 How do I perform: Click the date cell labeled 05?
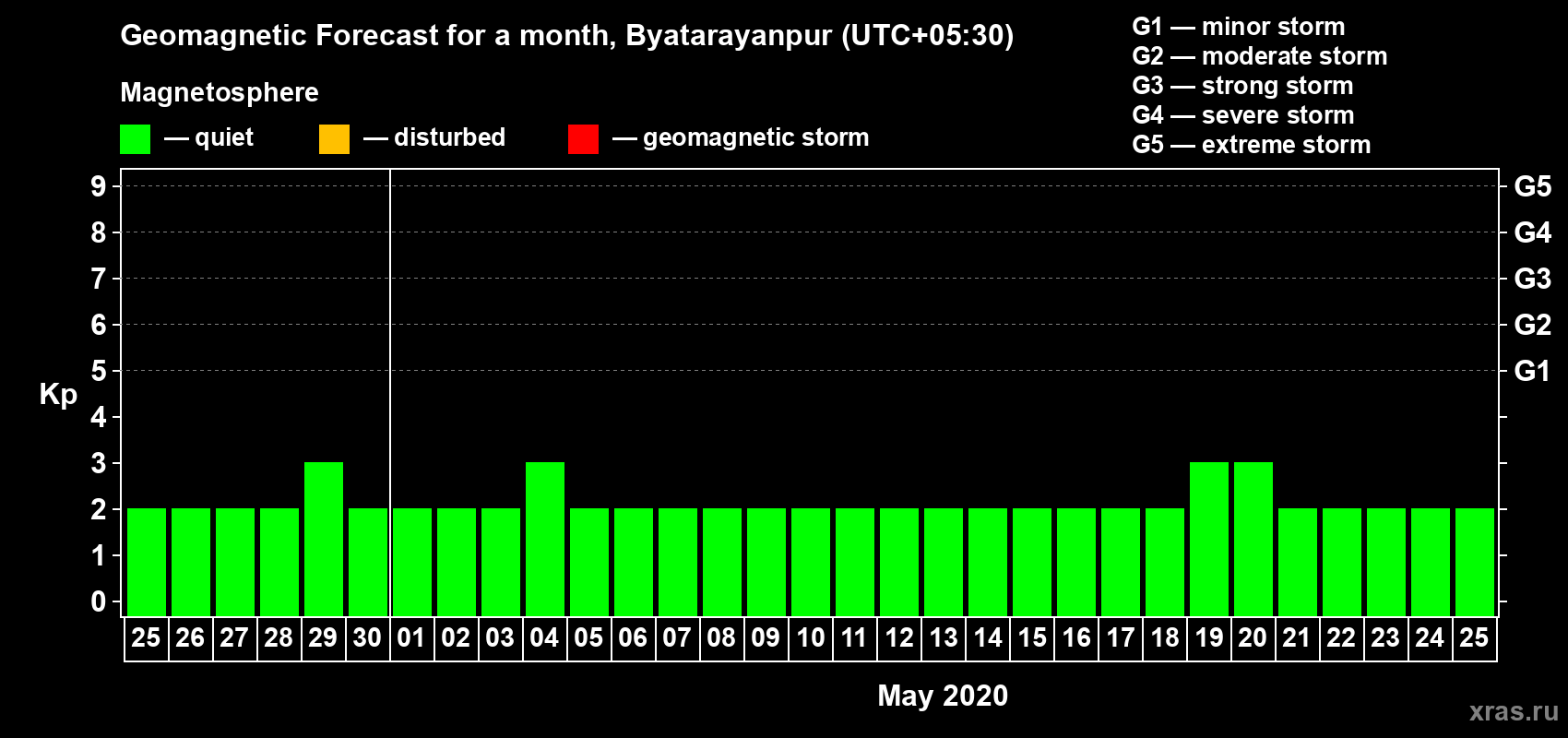click(588, 638)
